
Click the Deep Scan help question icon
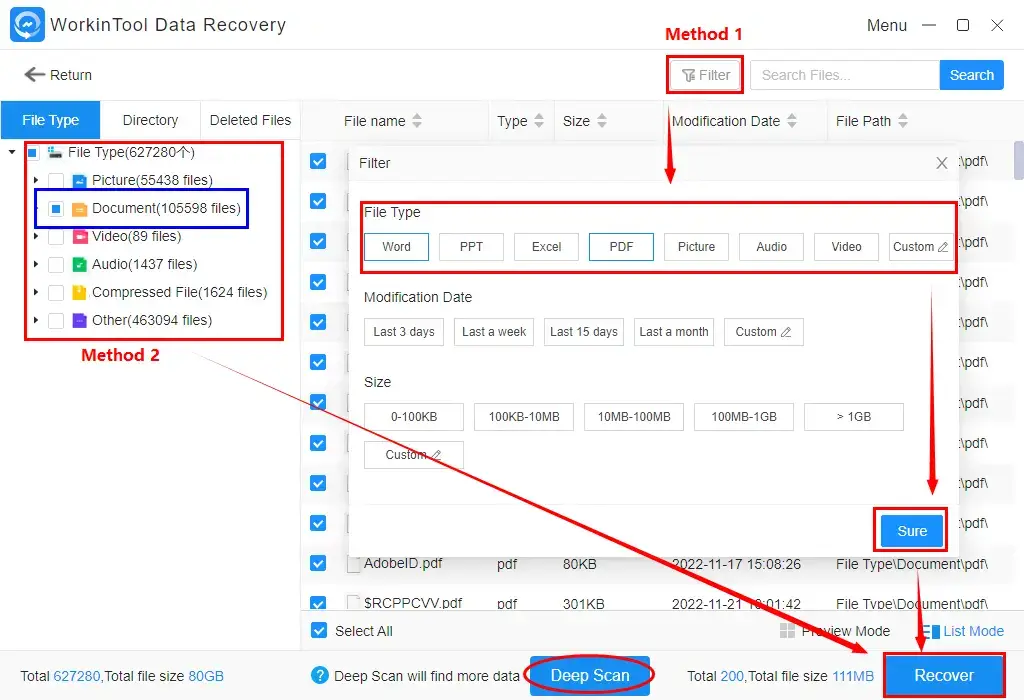coord(320,675)
